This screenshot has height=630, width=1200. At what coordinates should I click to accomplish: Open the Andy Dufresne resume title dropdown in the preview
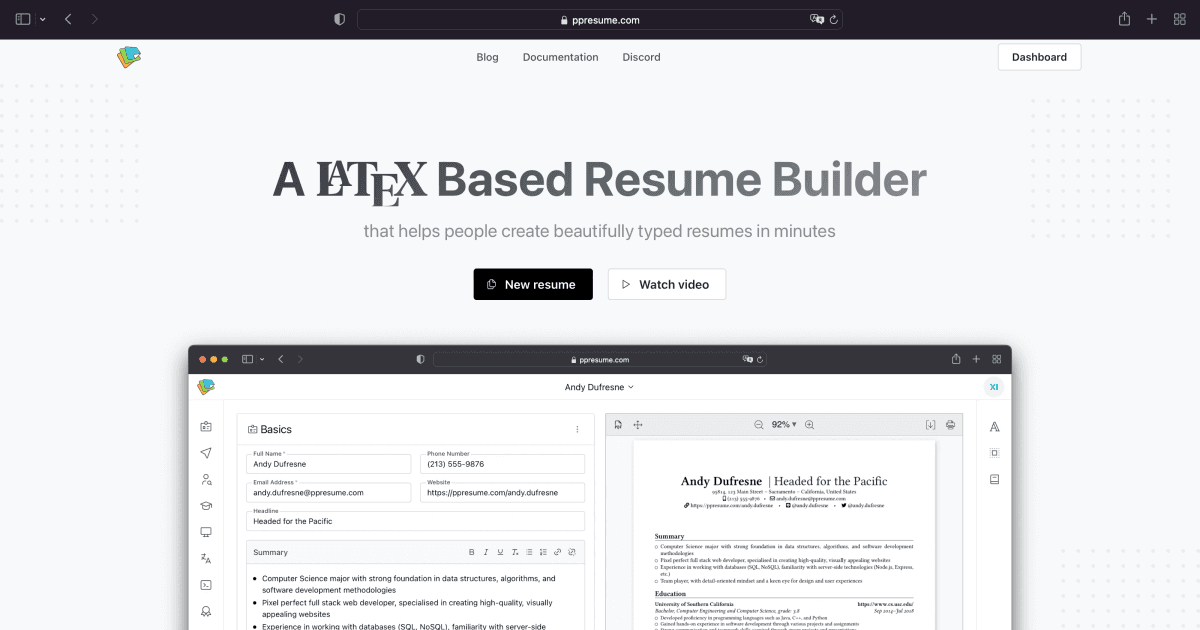pos(599,387)
